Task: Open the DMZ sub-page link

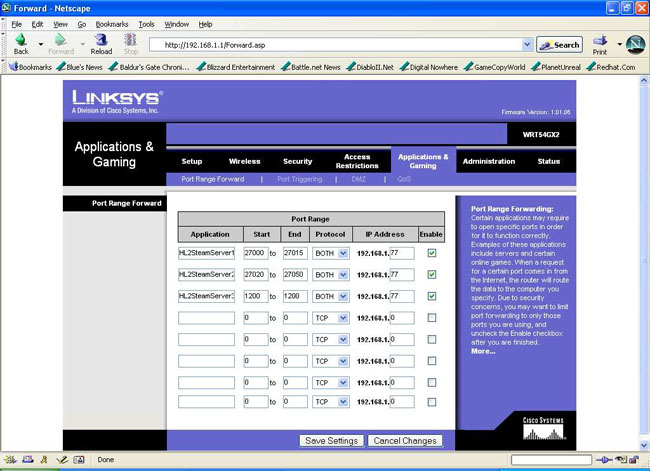Action: tap(359, 179)
